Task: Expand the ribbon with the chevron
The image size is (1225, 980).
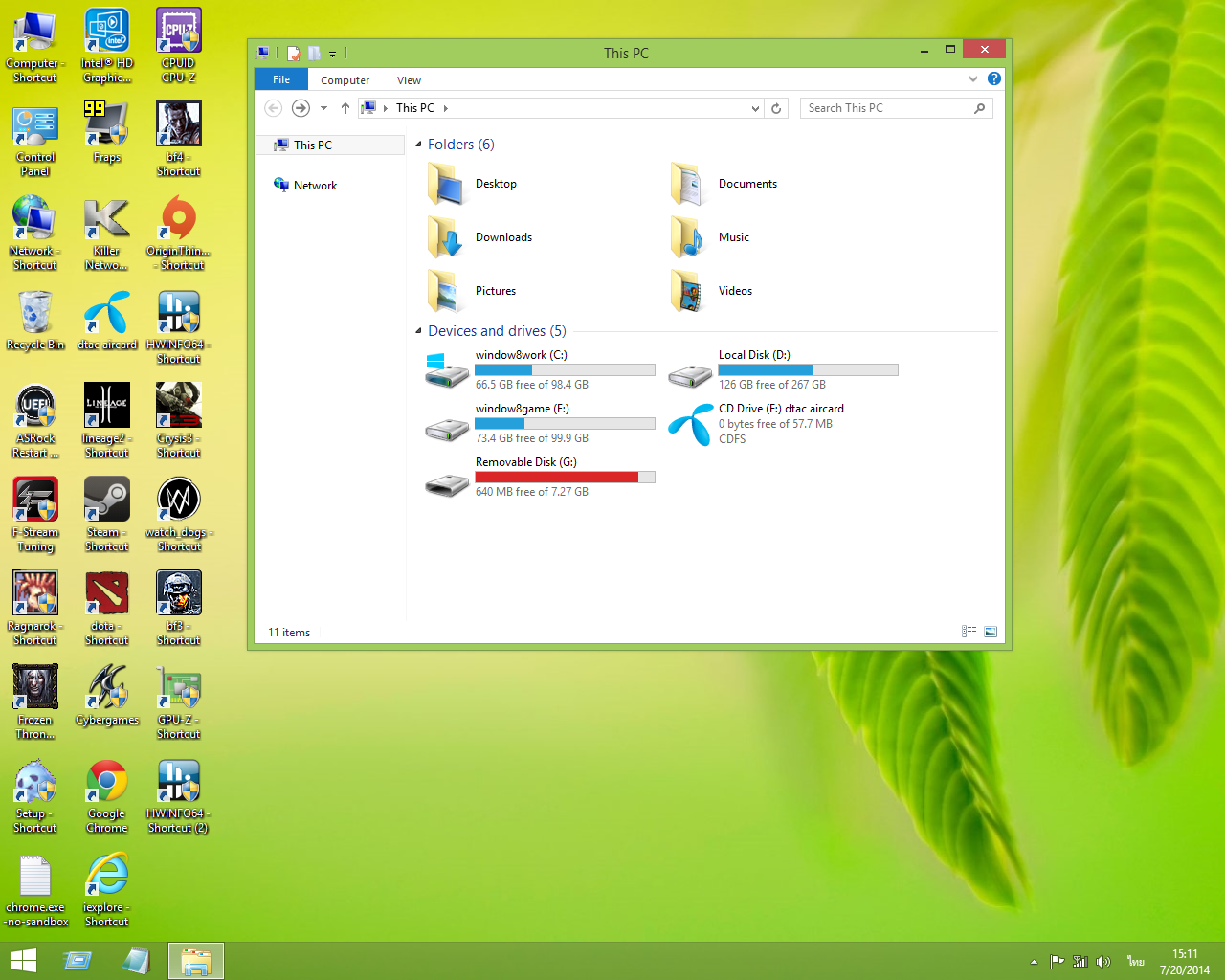Action: 973,79
